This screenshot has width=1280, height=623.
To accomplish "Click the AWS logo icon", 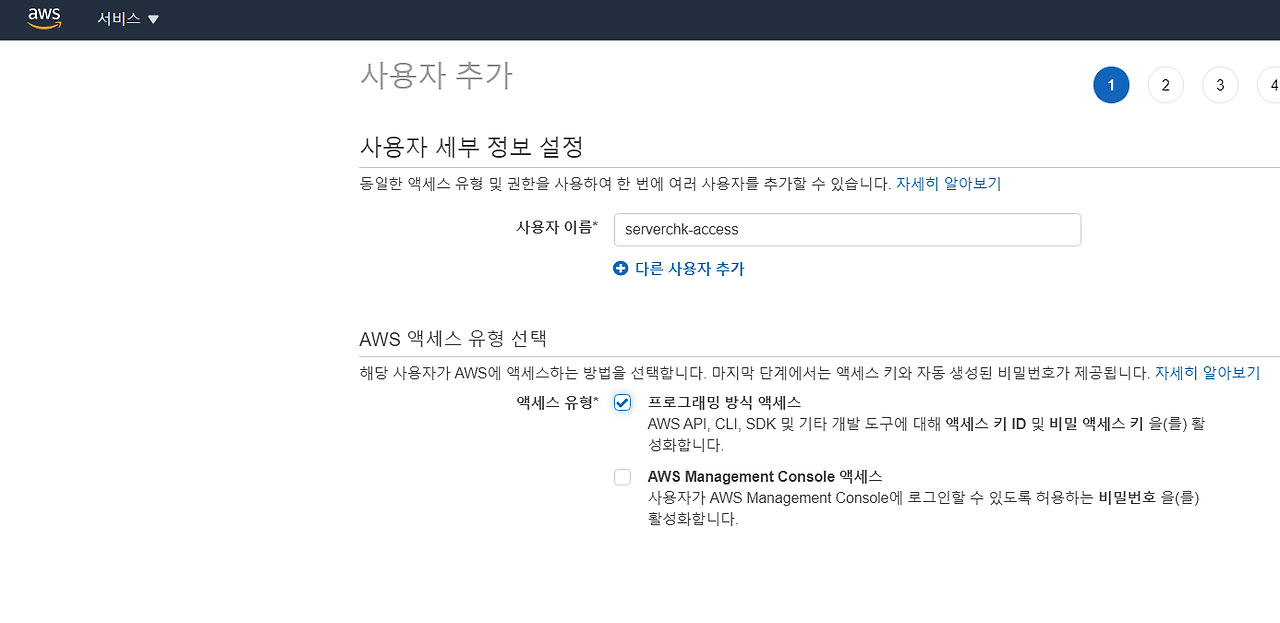I will (45, 19).
